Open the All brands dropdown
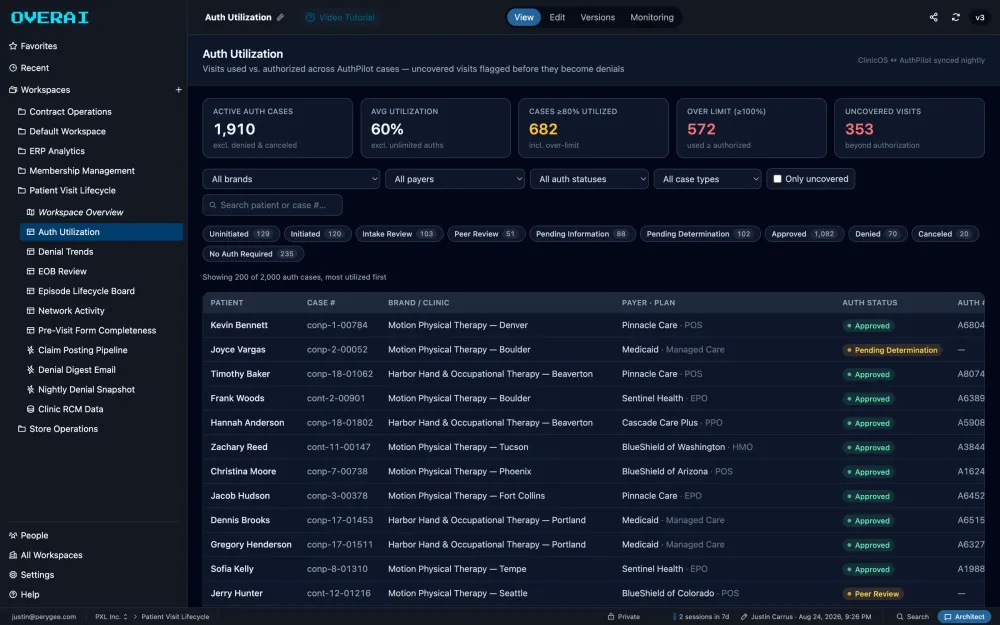Viewport: 1000px width, 625px height. 291,179
